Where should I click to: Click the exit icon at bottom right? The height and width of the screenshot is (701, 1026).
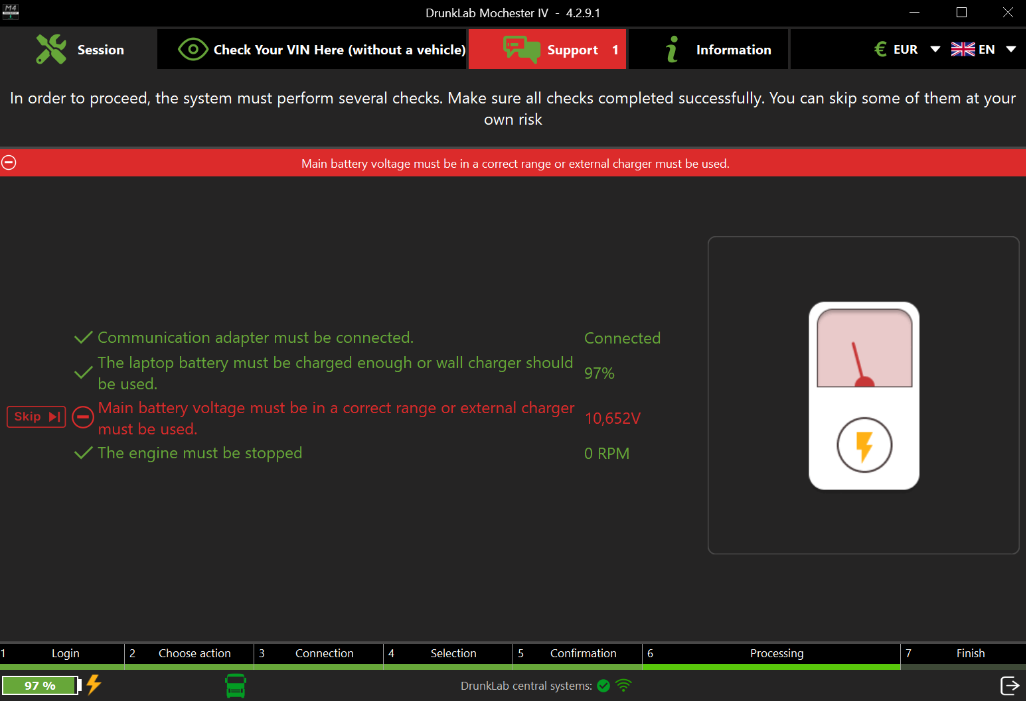pos(1009,685)
